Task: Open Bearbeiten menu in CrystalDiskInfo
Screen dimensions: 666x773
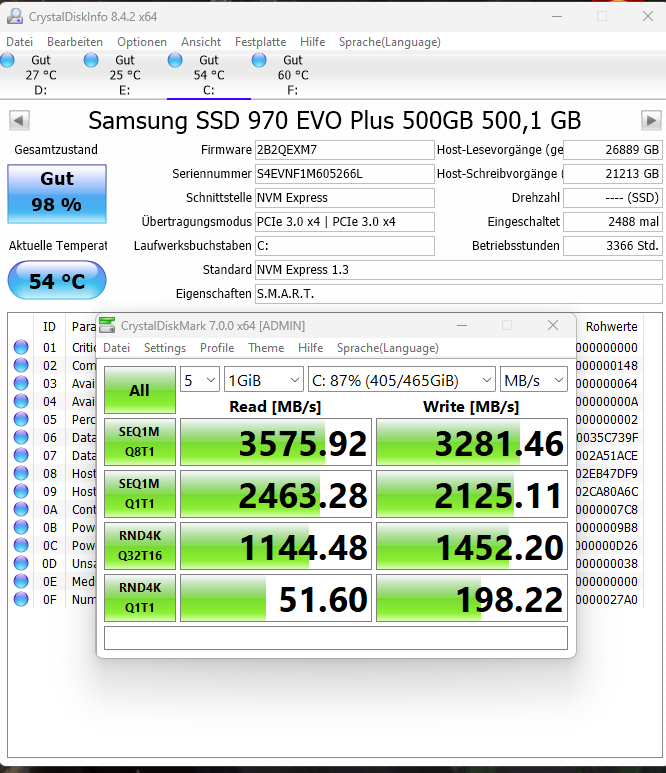Action: [x=75, y=42]
